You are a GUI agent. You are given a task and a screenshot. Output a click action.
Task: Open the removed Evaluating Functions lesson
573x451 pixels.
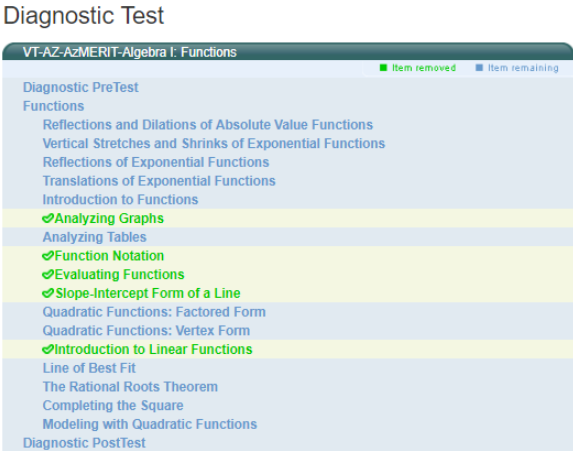point(119,274)
